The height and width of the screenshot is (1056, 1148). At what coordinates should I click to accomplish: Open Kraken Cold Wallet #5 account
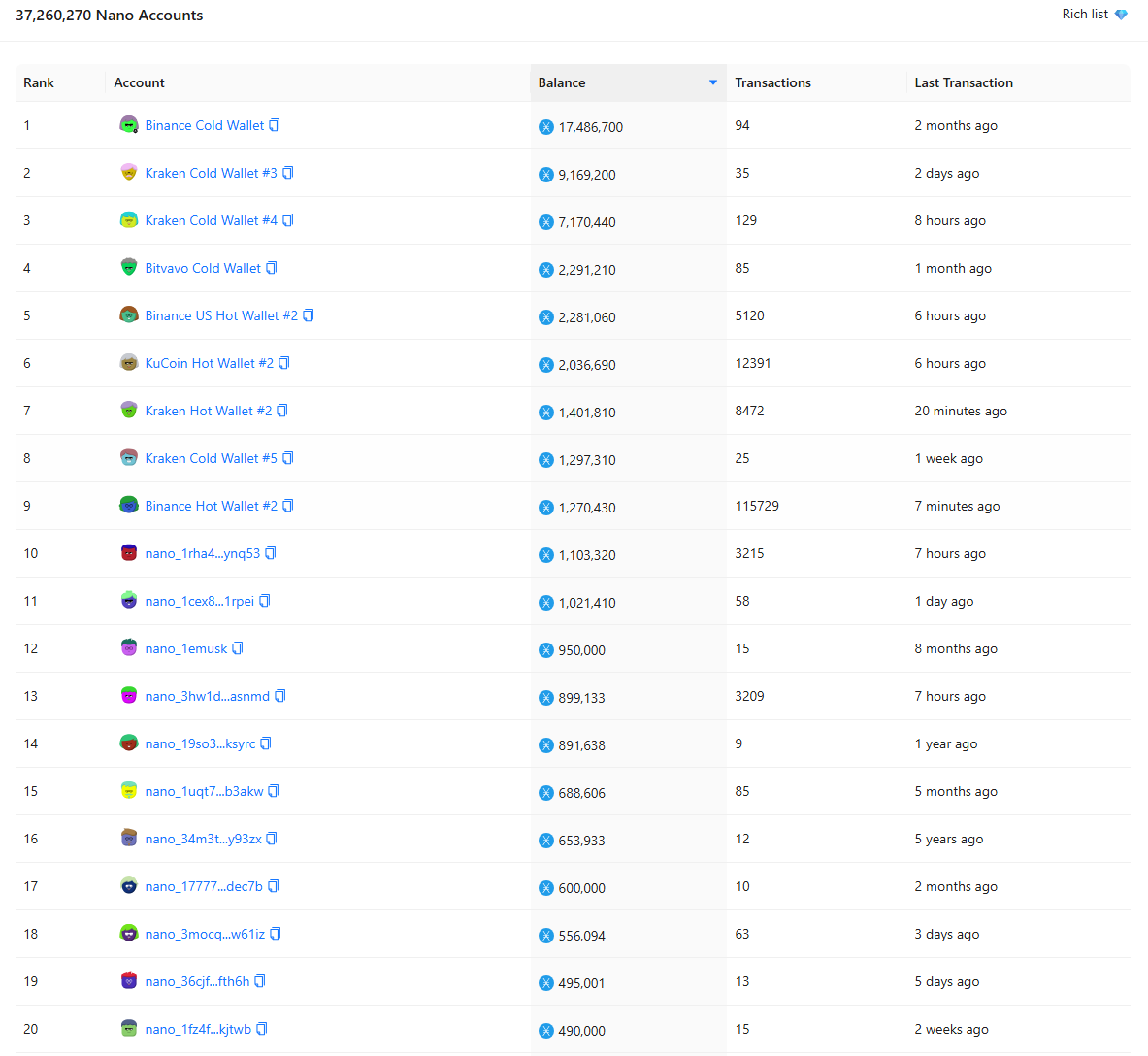point(211,458)
